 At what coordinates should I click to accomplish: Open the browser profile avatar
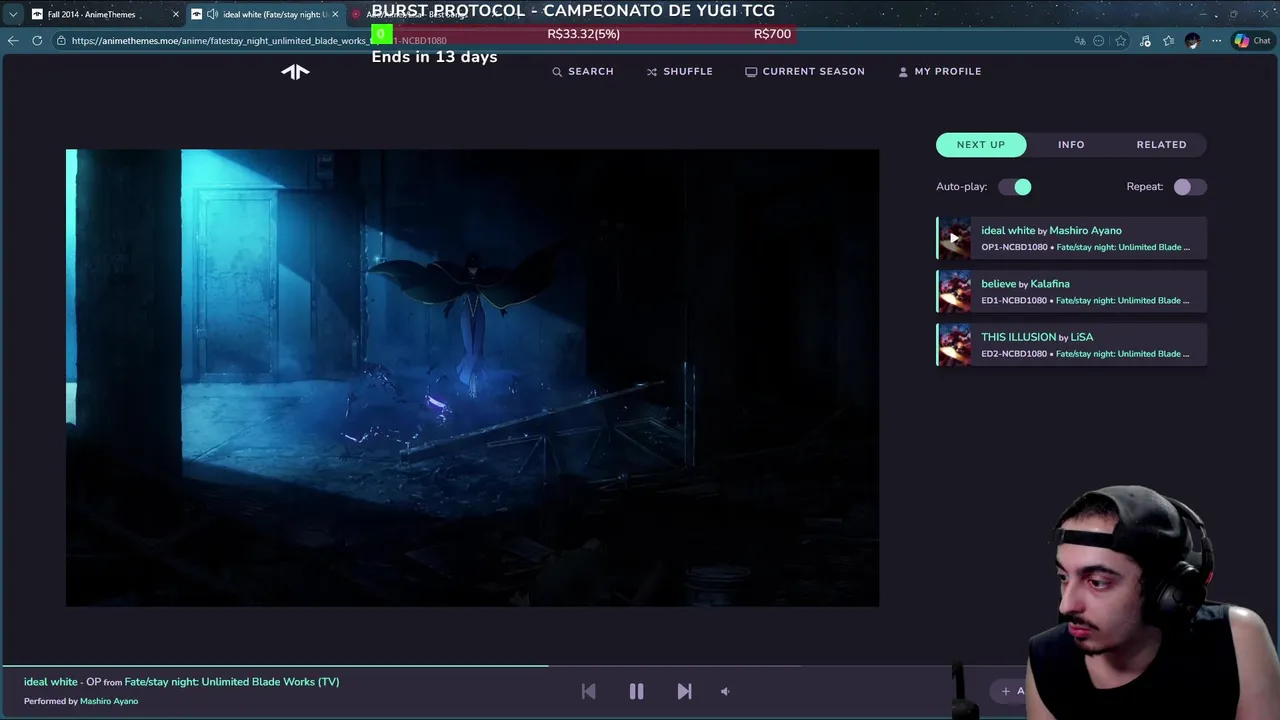click(1192, 41)
